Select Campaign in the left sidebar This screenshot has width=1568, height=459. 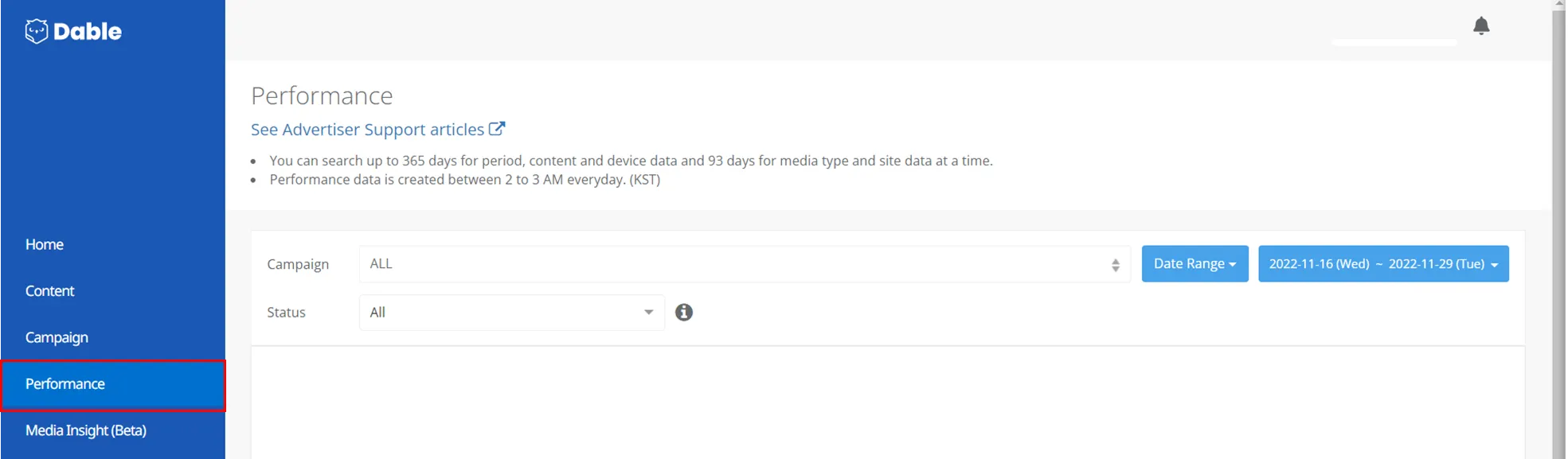tap(57, 337)
